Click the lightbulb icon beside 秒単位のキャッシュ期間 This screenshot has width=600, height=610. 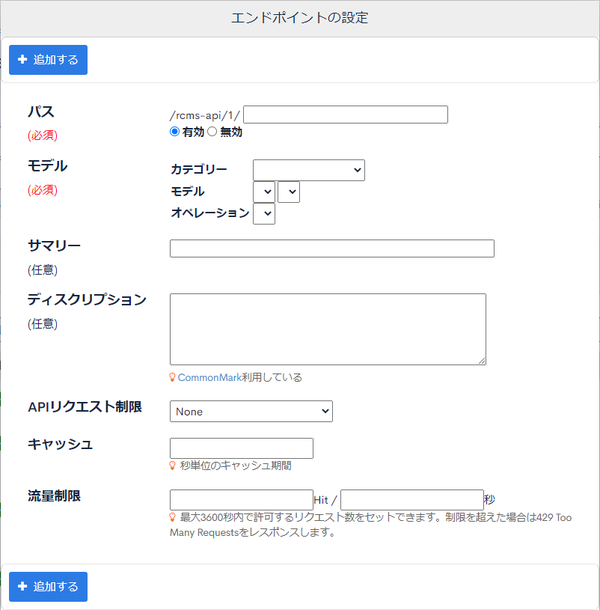pos(172,465)
